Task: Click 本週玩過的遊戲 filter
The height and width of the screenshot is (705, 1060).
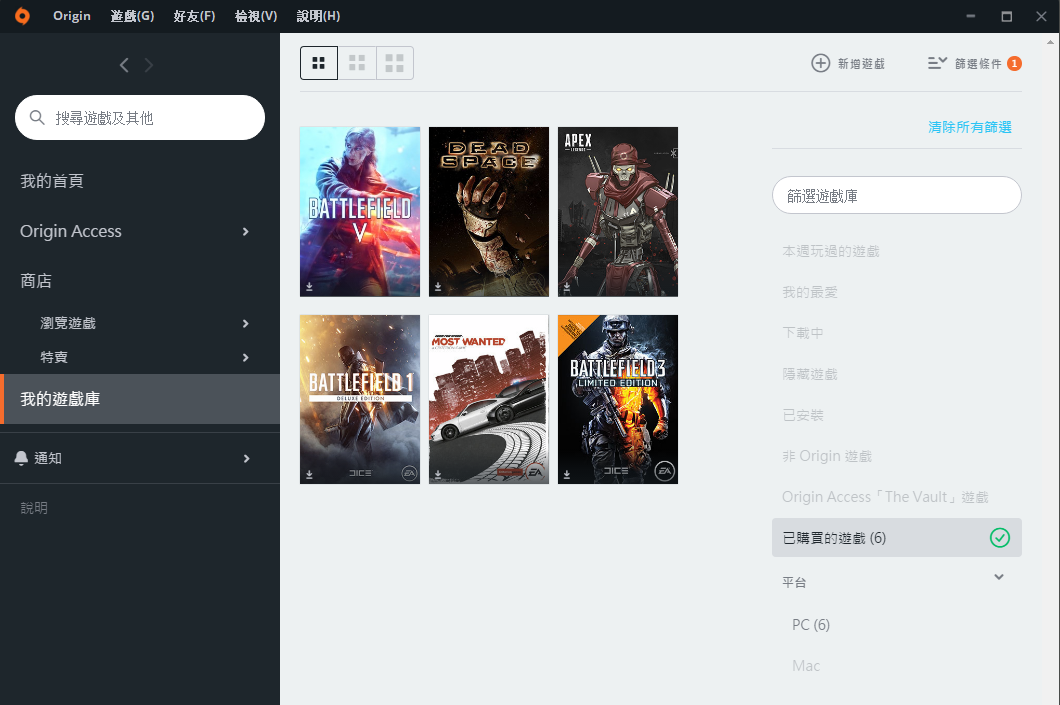Action: (x=831, y=251)
